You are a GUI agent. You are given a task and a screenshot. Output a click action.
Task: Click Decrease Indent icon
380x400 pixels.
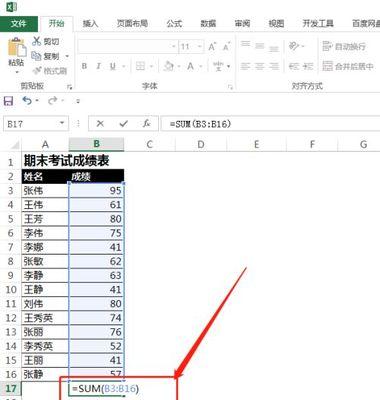pos(294,66)
